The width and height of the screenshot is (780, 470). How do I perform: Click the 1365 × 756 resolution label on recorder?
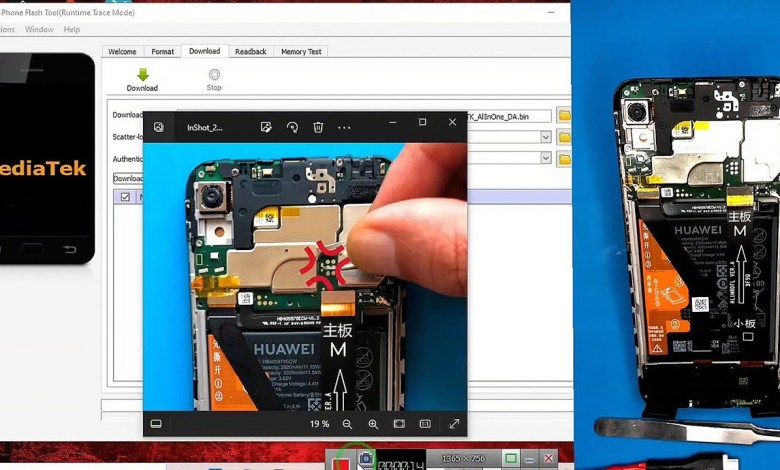pyautogui.click(x=464, y=458)
